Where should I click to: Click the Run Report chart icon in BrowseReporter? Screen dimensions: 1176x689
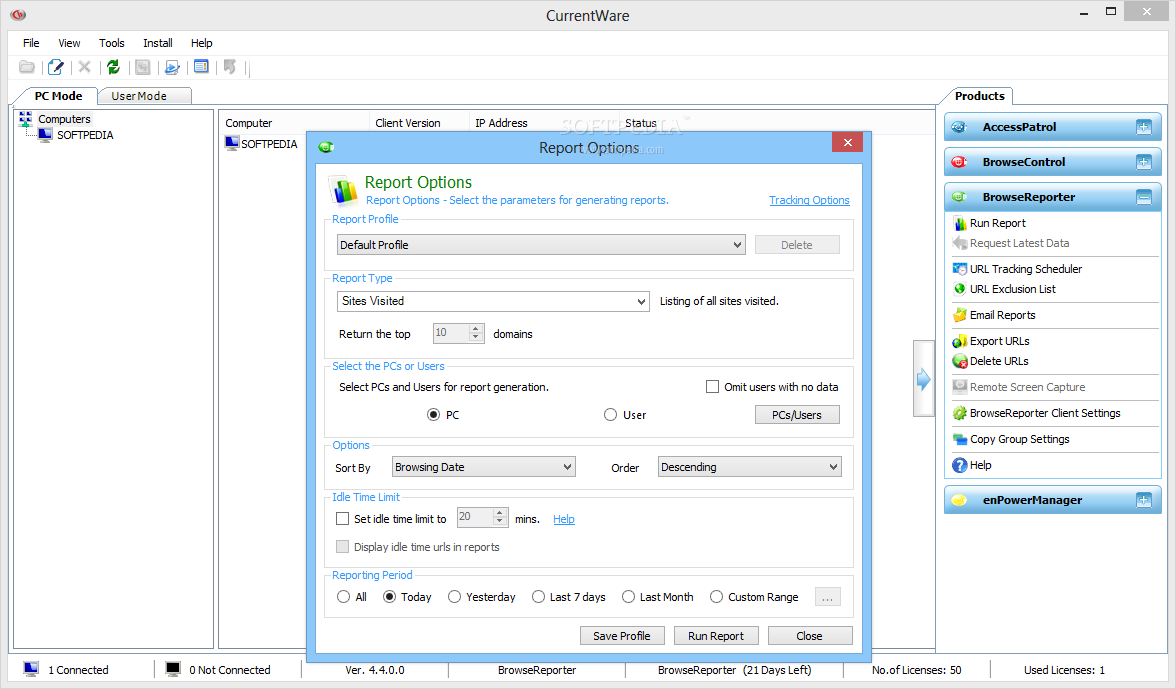click(x=960, y=223)
